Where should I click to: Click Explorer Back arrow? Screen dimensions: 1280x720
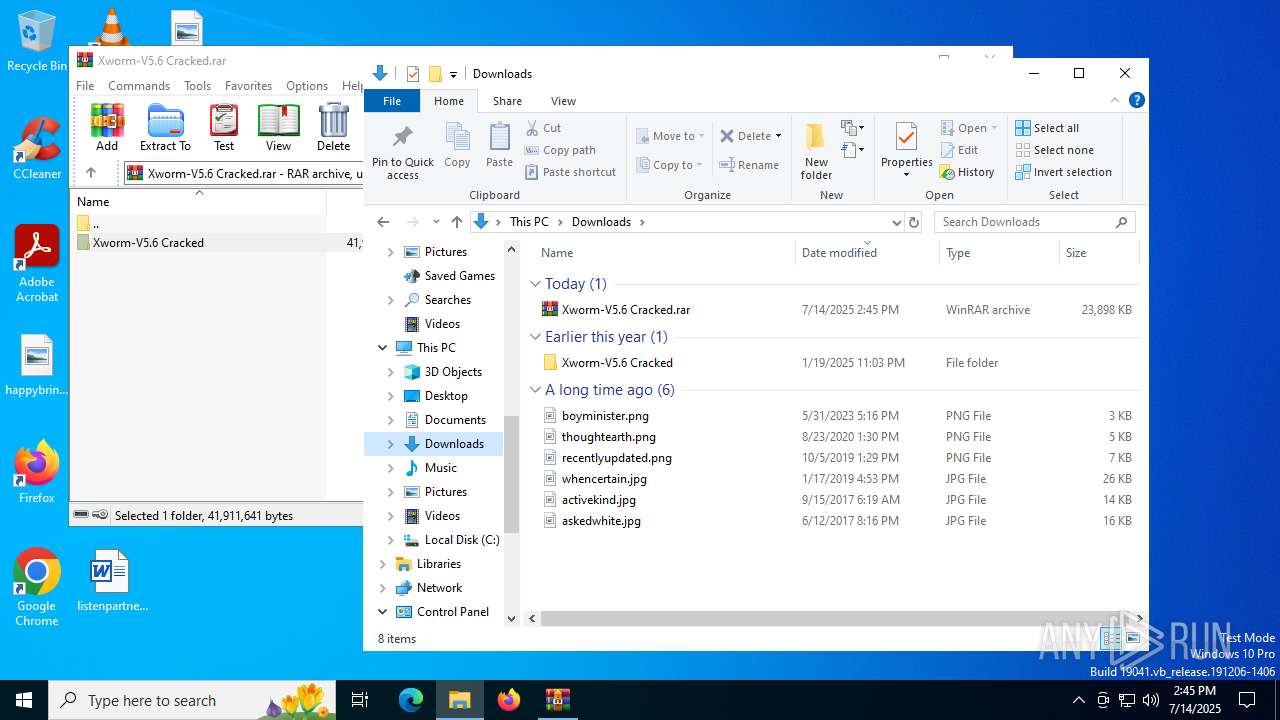[383, 222]
